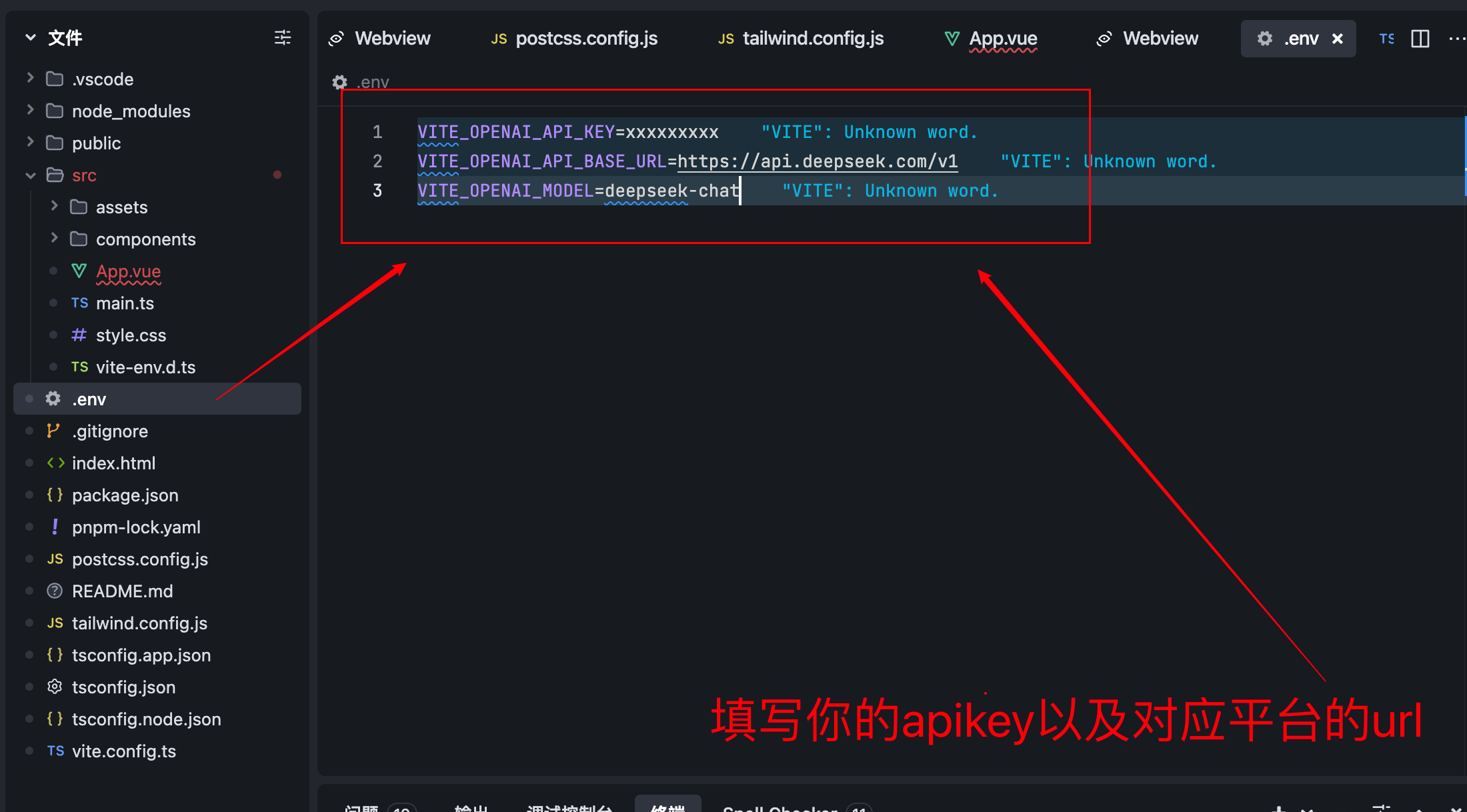Screen dimensions: 1467x812
Task: Select the README.md file
Action: 123,591
